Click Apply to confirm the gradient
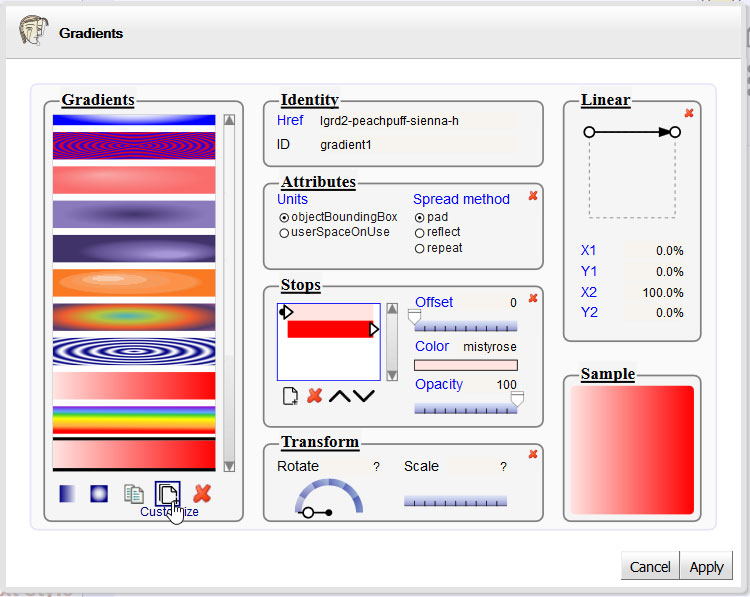 pyautogui.click(x=706, y=566)
